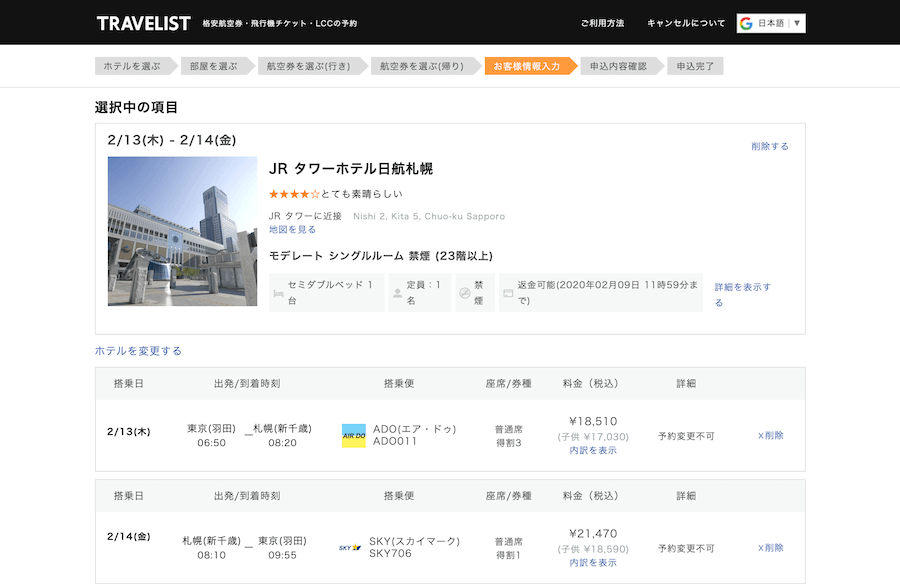Click the JR Tower hotel photo
This screenshot has width=900, height=584.
[x=183, y=231]
